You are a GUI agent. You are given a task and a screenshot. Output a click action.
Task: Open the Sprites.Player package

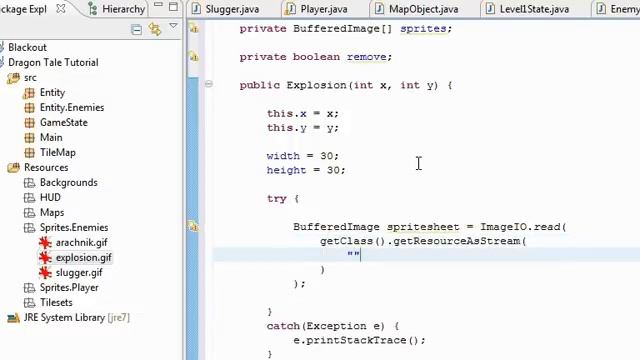pos(69,288)
